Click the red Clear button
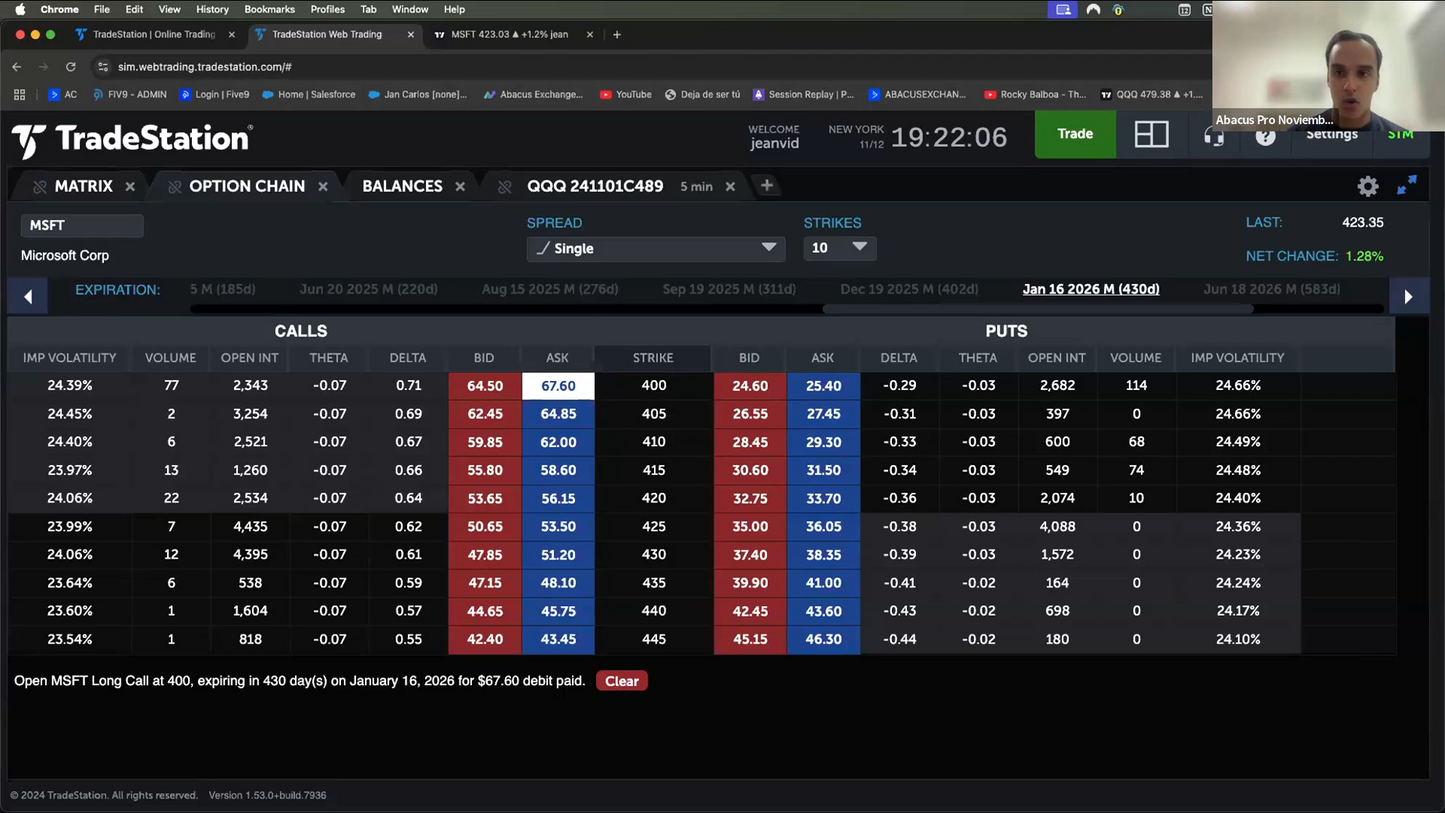Viewport: 1445px width, 813px height. coord(621,681)
